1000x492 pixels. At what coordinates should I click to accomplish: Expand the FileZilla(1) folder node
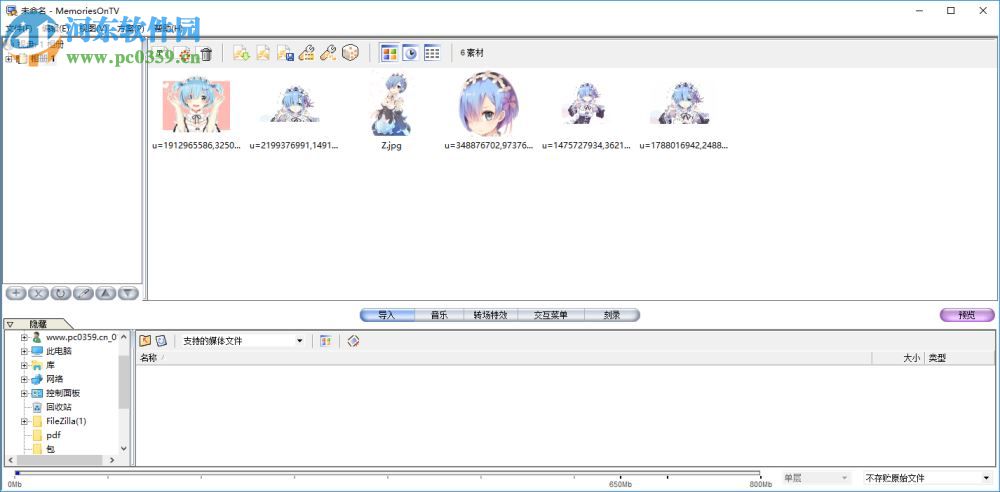click(x=24, y=421)
